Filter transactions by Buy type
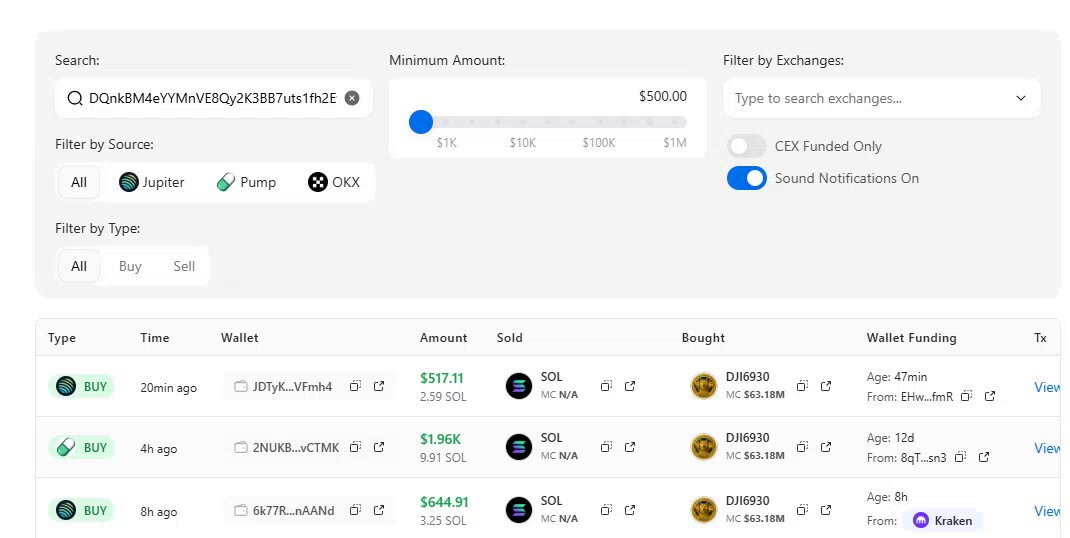 130,266
